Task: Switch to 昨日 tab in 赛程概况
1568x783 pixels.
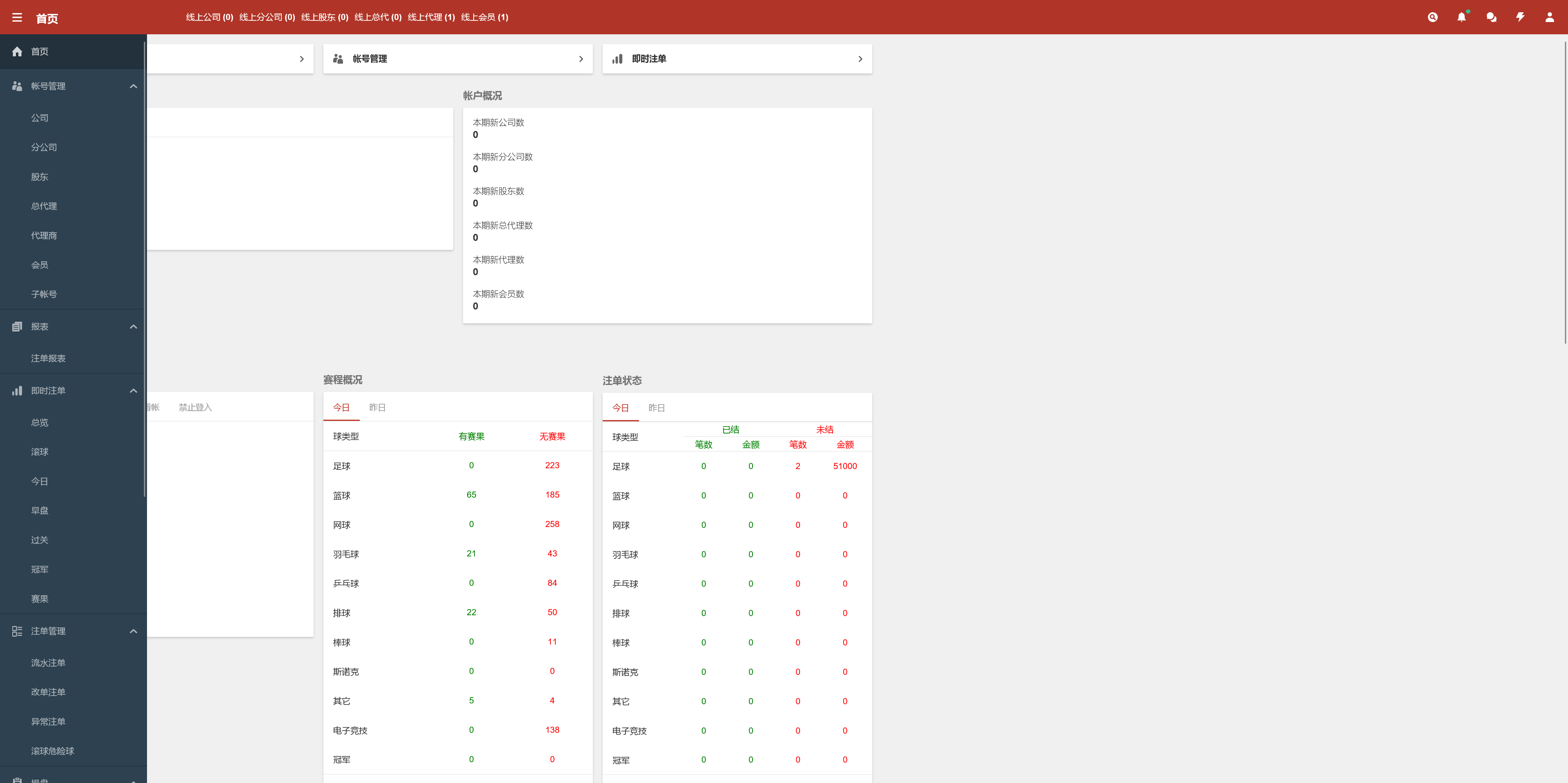Action: [377, 407]
